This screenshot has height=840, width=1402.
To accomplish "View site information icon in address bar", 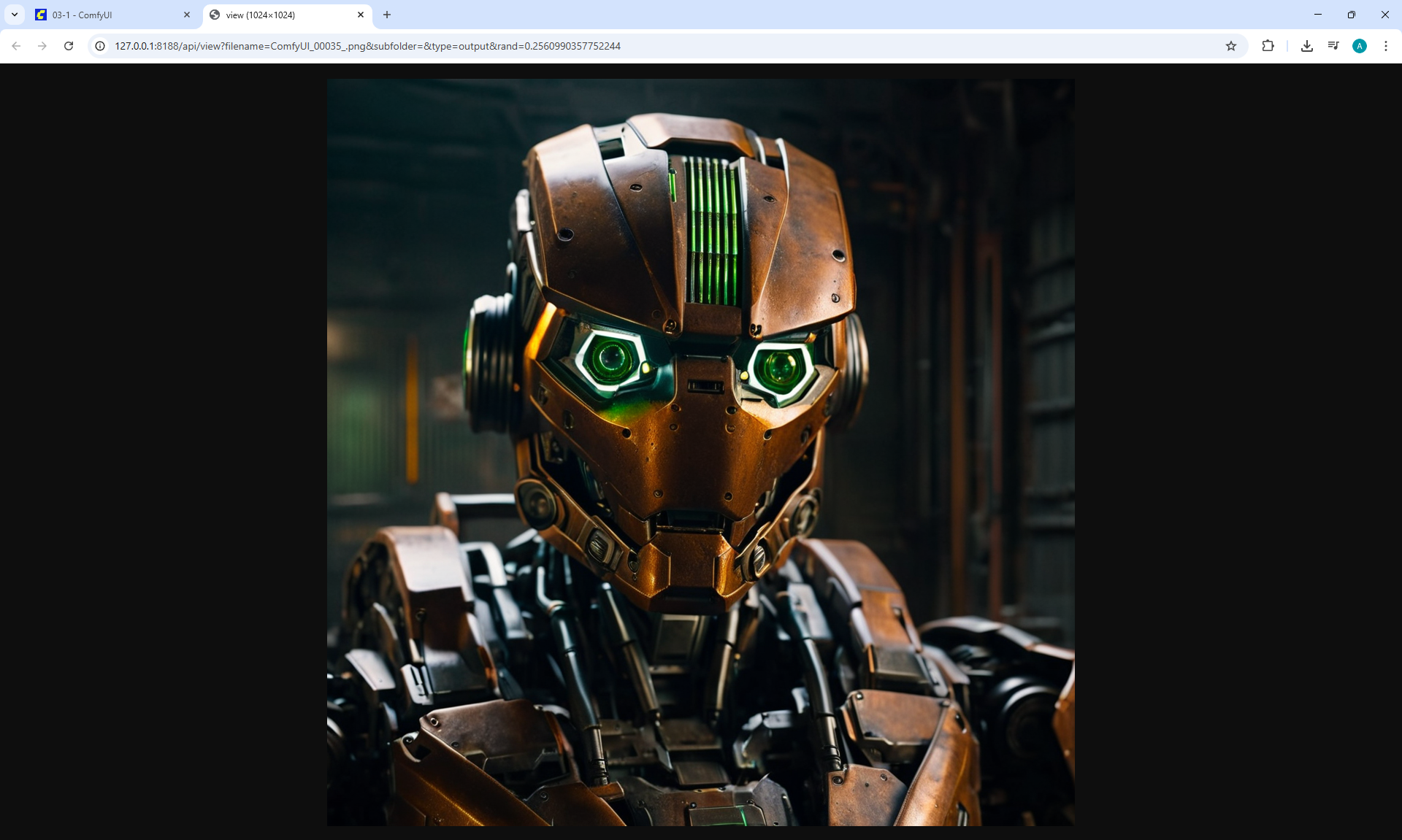I will point(100,46).
